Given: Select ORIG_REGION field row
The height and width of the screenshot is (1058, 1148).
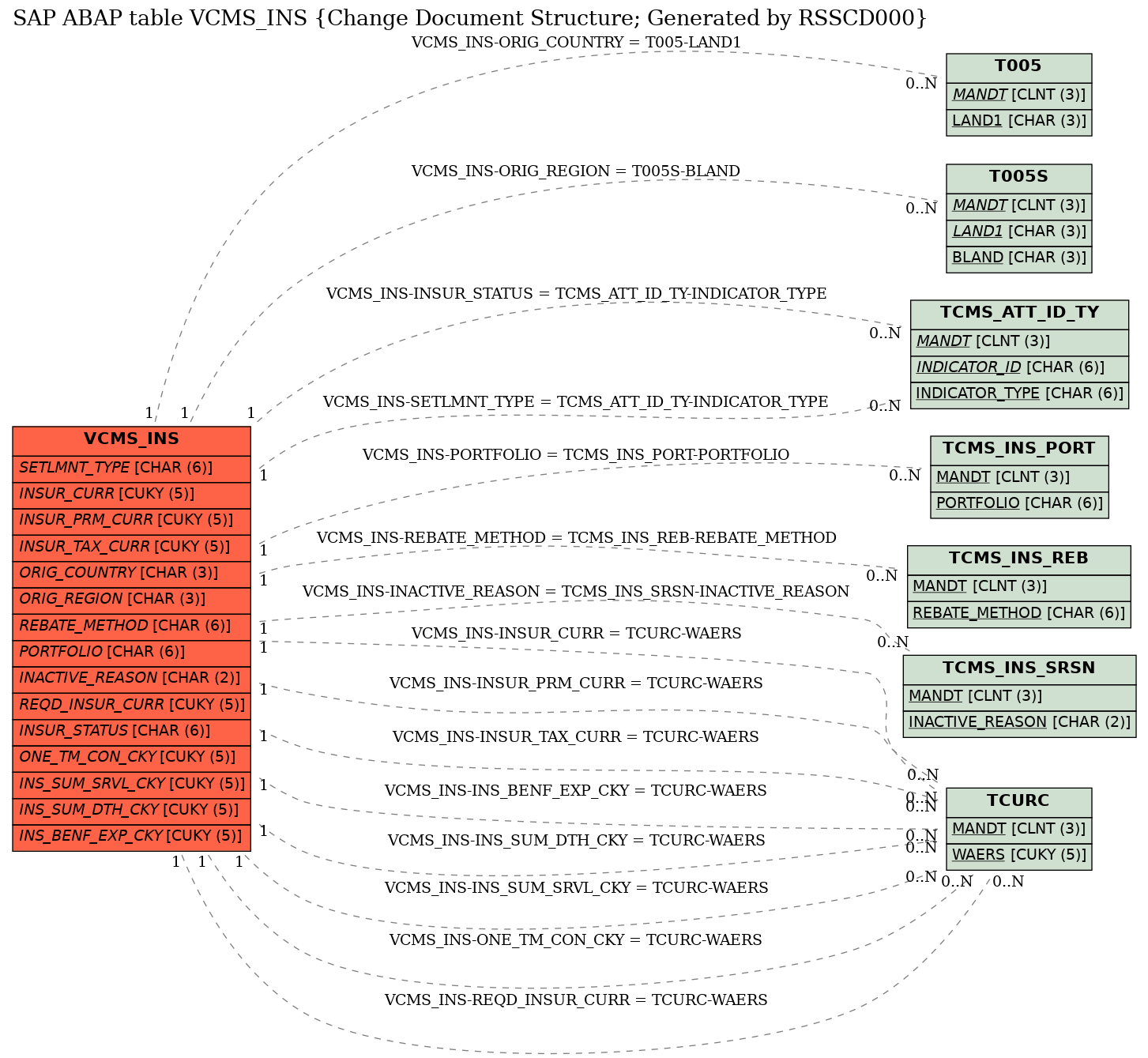Looking at the screenshot, I should [x=131, y=601].
